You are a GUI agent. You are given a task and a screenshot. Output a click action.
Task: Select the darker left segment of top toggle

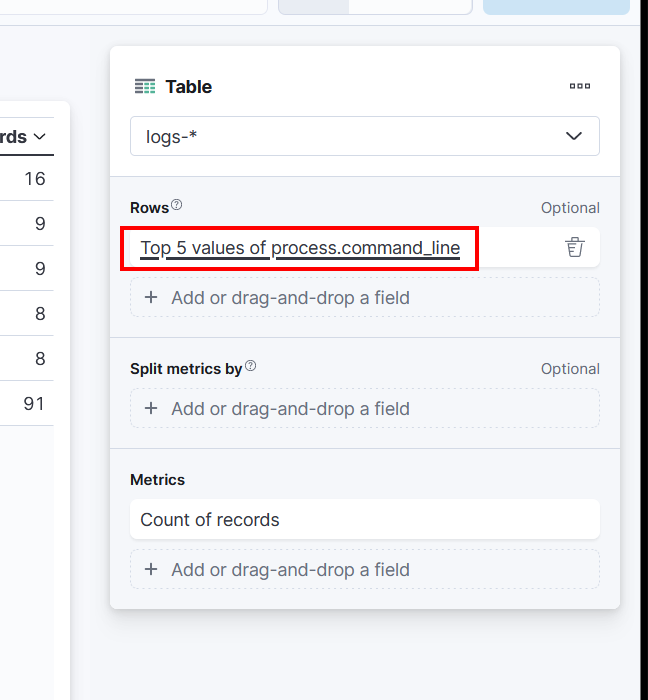(313, 6)
